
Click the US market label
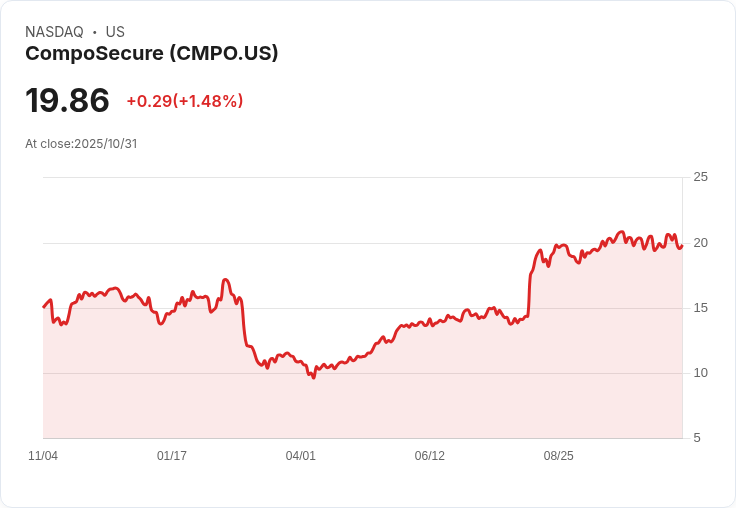(x=115, y=32)
